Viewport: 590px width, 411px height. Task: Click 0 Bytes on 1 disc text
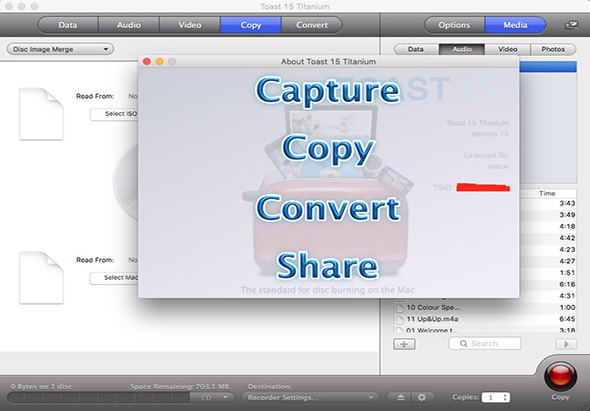coord(41,387)
